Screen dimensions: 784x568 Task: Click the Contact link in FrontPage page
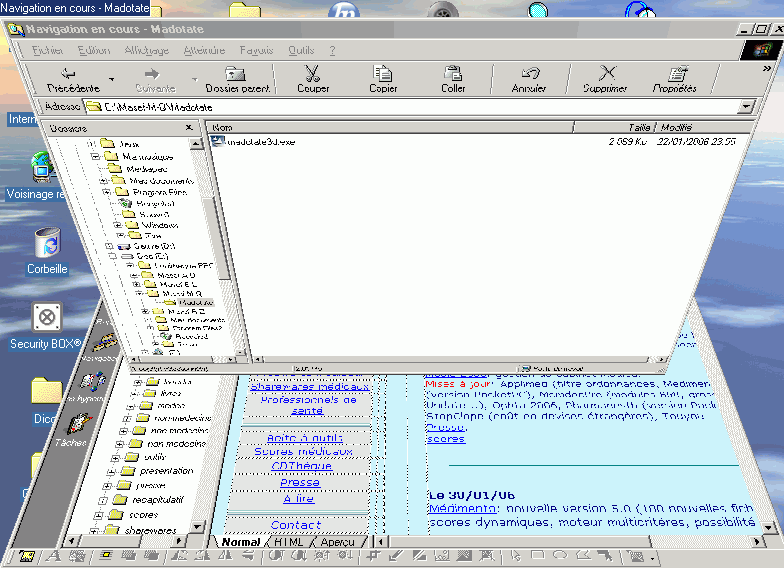[x=296, y=524]
